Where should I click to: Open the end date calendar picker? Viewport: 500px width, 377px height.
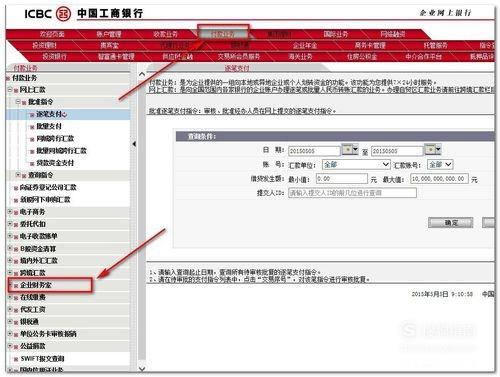pyautogui.click(x=433, y=150)
